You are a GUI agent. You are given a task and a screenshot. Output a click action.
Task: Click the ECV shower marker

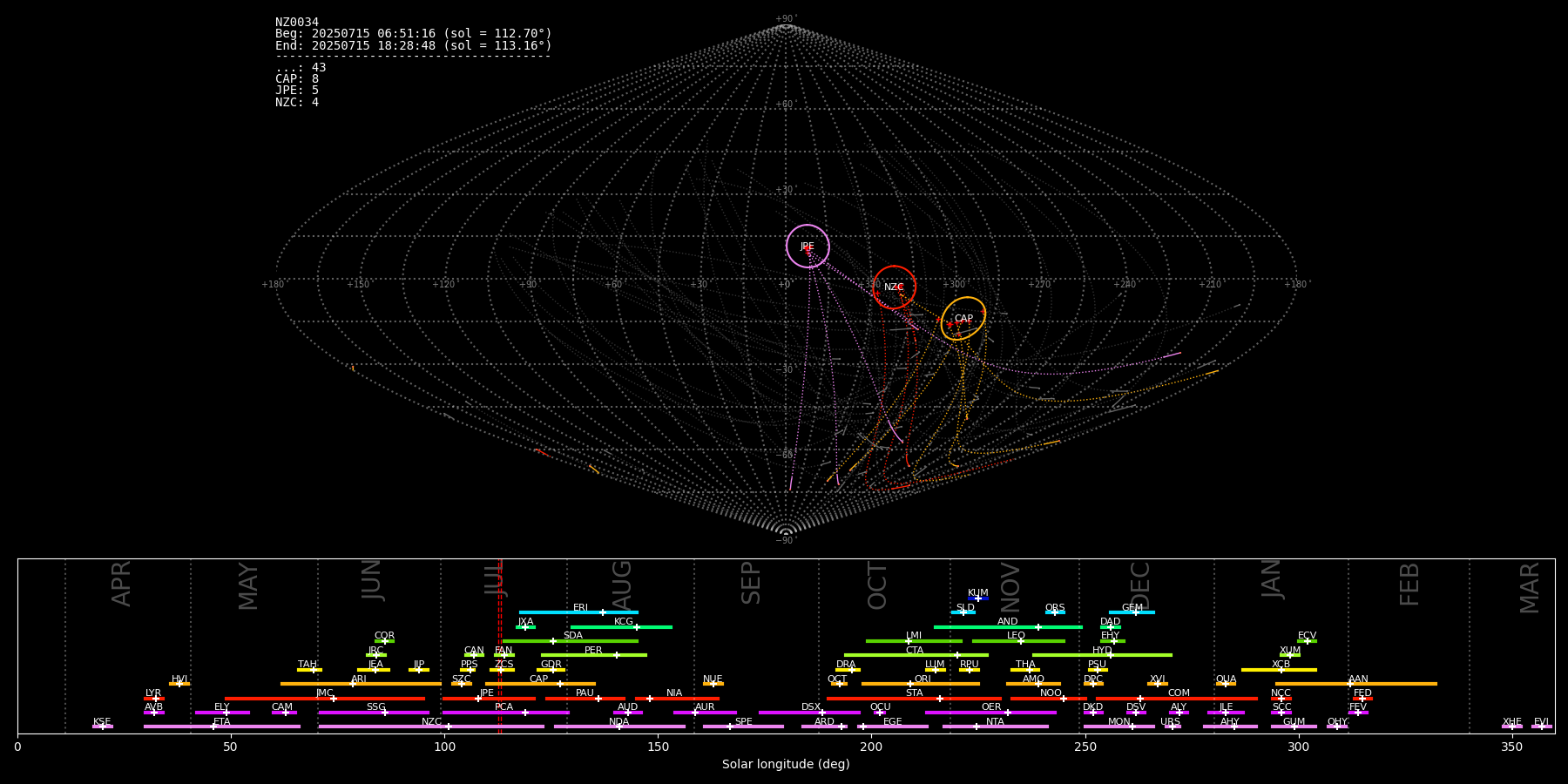click(1307, 641)
